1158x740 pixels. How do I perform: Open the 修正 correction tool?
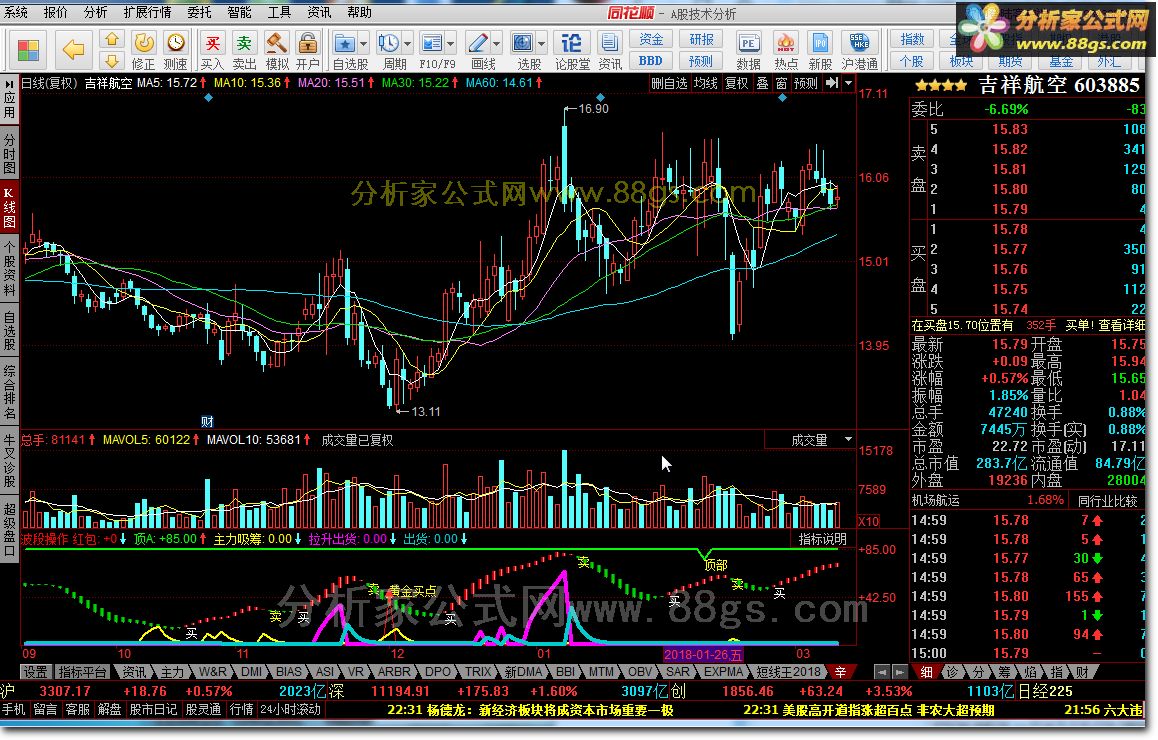(143, 50)
